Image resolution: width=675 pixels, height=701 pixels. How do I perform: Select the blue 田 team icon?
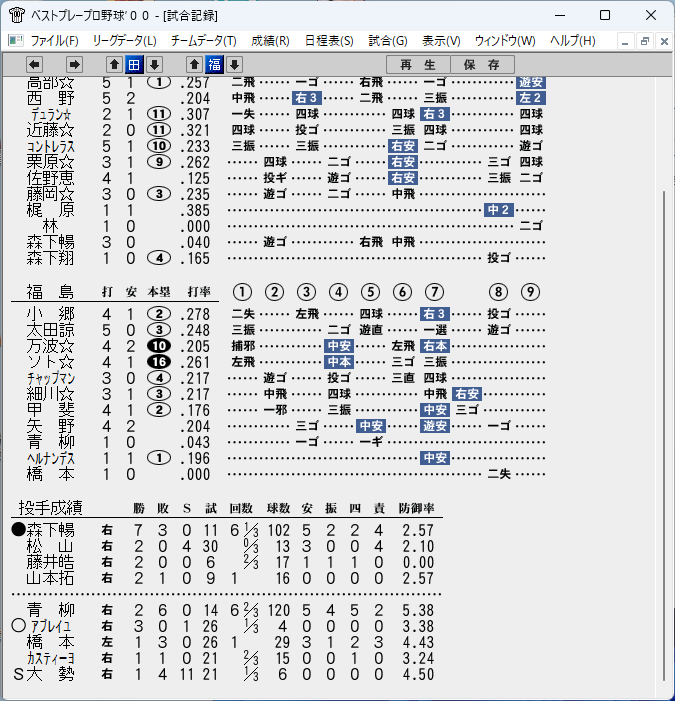tap(134, 65)
